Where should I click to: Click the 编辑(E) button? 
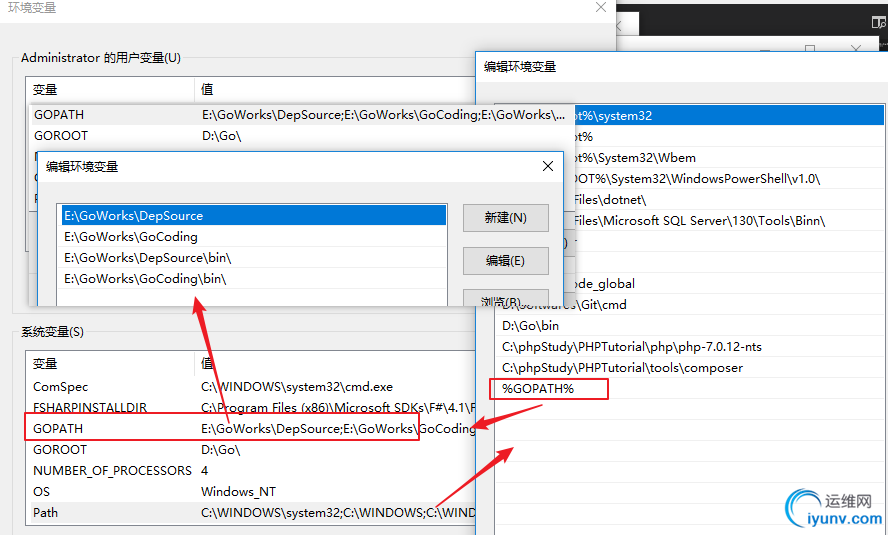(506, 261)
